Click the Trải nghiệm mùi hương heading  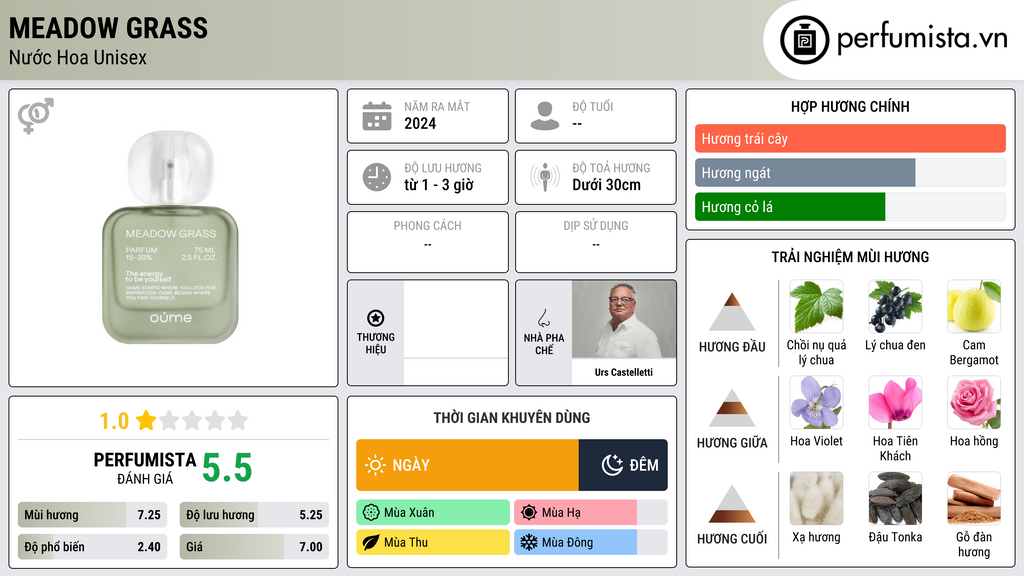(850, 257)
